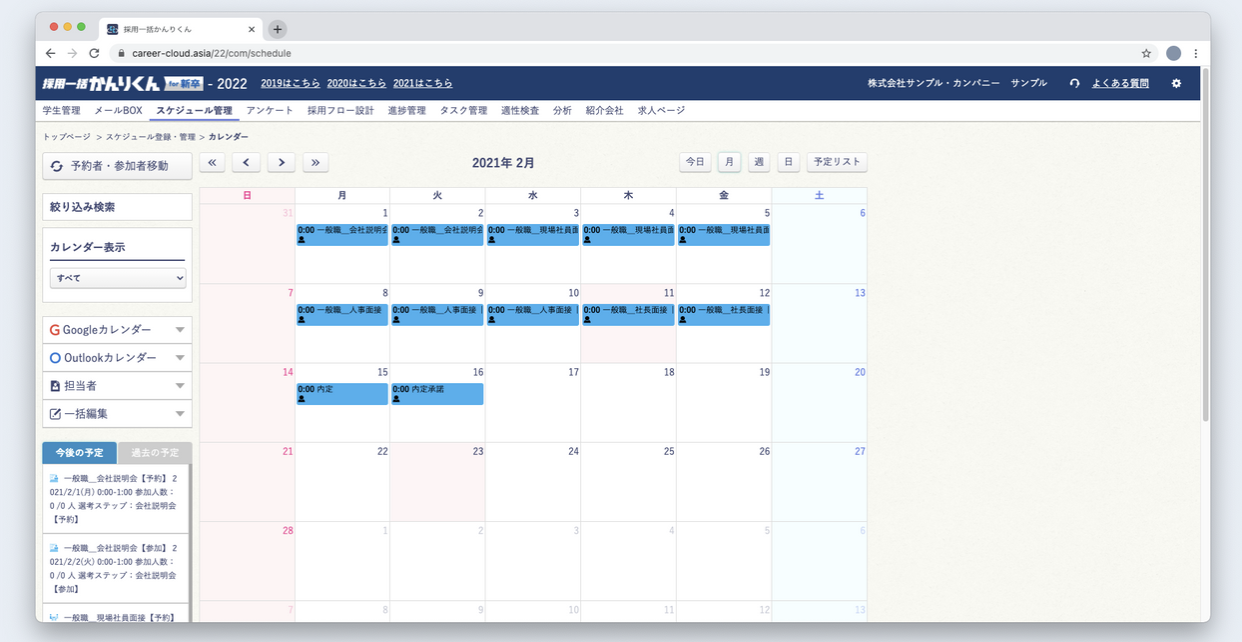
Task: Click the 予約者・参加者移動 button
Action: pyautogui.click(x=117, y=166)
